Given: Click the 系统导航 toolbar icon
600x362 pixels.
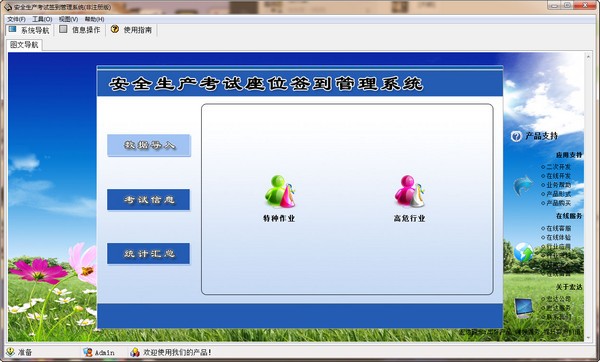Looking at the screenshot, I should 13,29.
